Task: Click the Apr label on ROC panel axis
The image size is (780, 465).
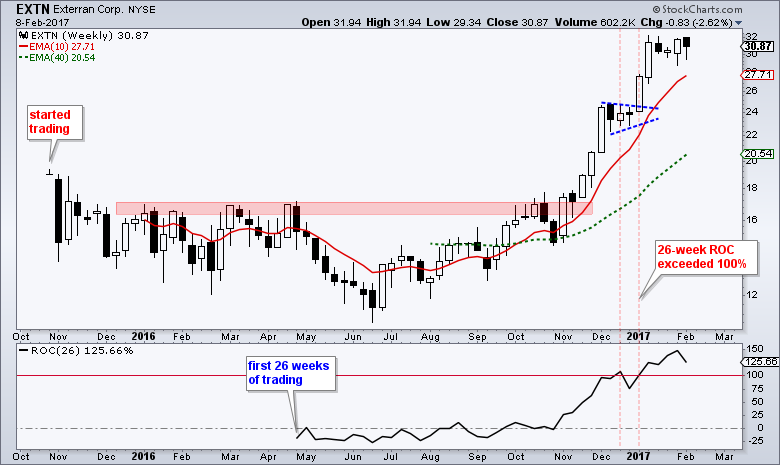Action: pos(268,457)
